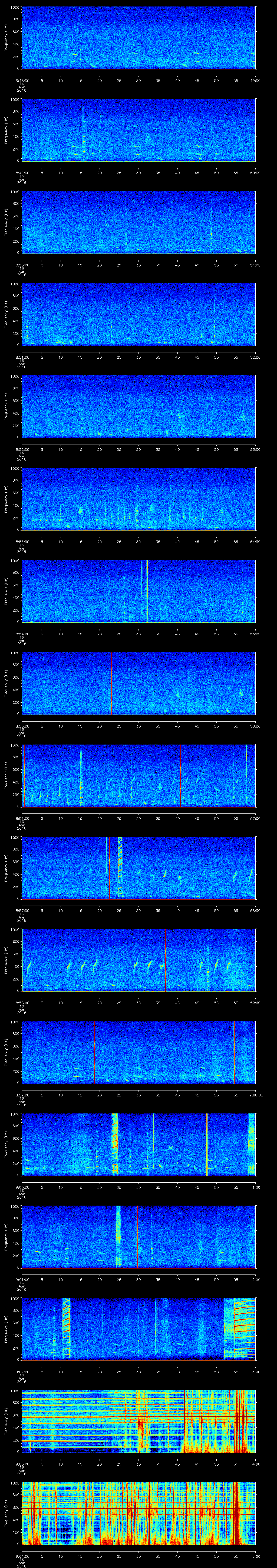The width and height of the screenshot is (277, 1568).
Task: Select the 8:51:00 start time label
Action: [x=22, y=357]
